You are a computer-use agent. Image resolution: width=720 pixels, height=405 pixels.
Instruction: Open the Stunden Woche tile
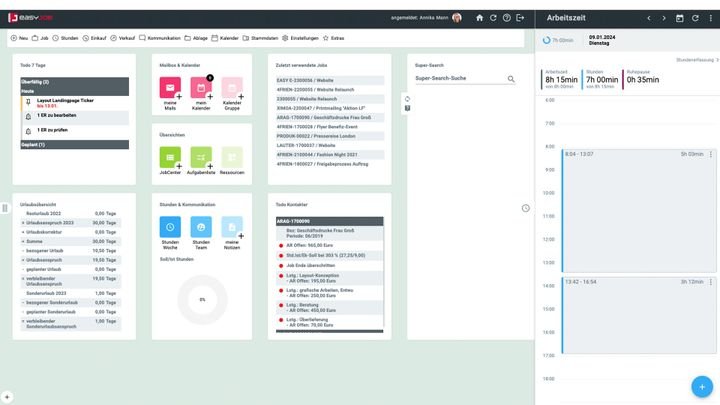(x=170, y=227)
